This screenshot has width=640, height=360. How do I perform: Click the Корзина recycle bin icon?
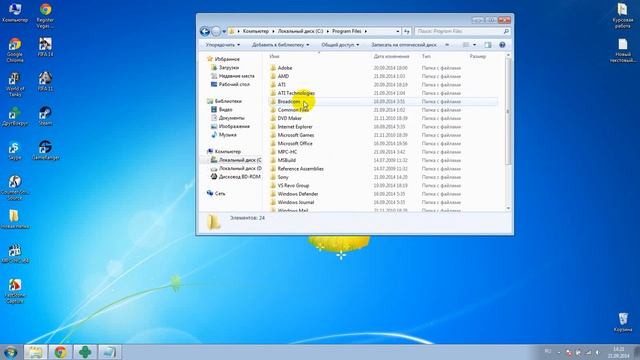623,322
